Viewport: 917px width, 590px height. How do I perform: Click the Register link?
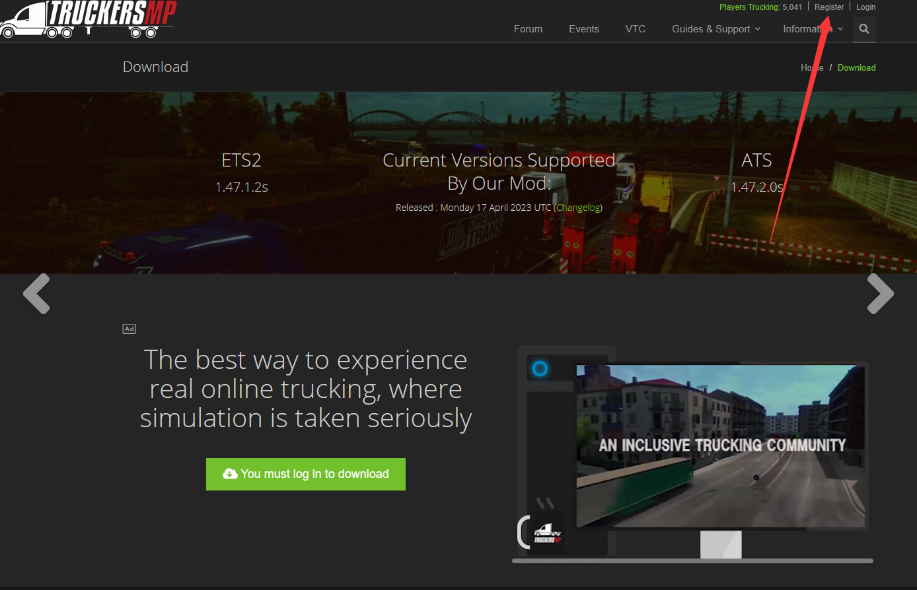click(x=829, y=7)
